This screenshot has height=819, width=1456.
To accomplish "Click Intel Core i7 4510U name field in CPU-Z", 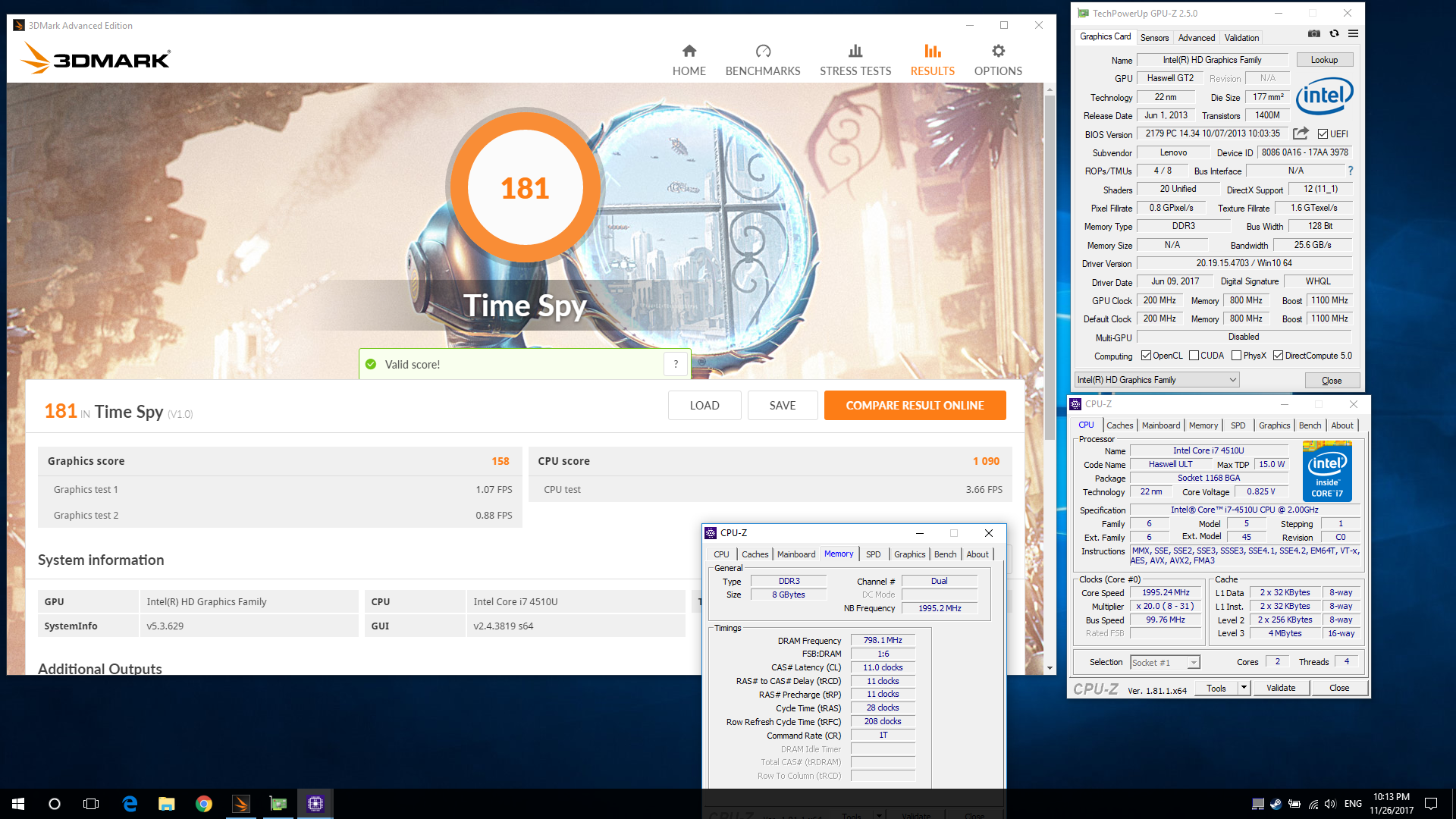I will coord(1208,450).
